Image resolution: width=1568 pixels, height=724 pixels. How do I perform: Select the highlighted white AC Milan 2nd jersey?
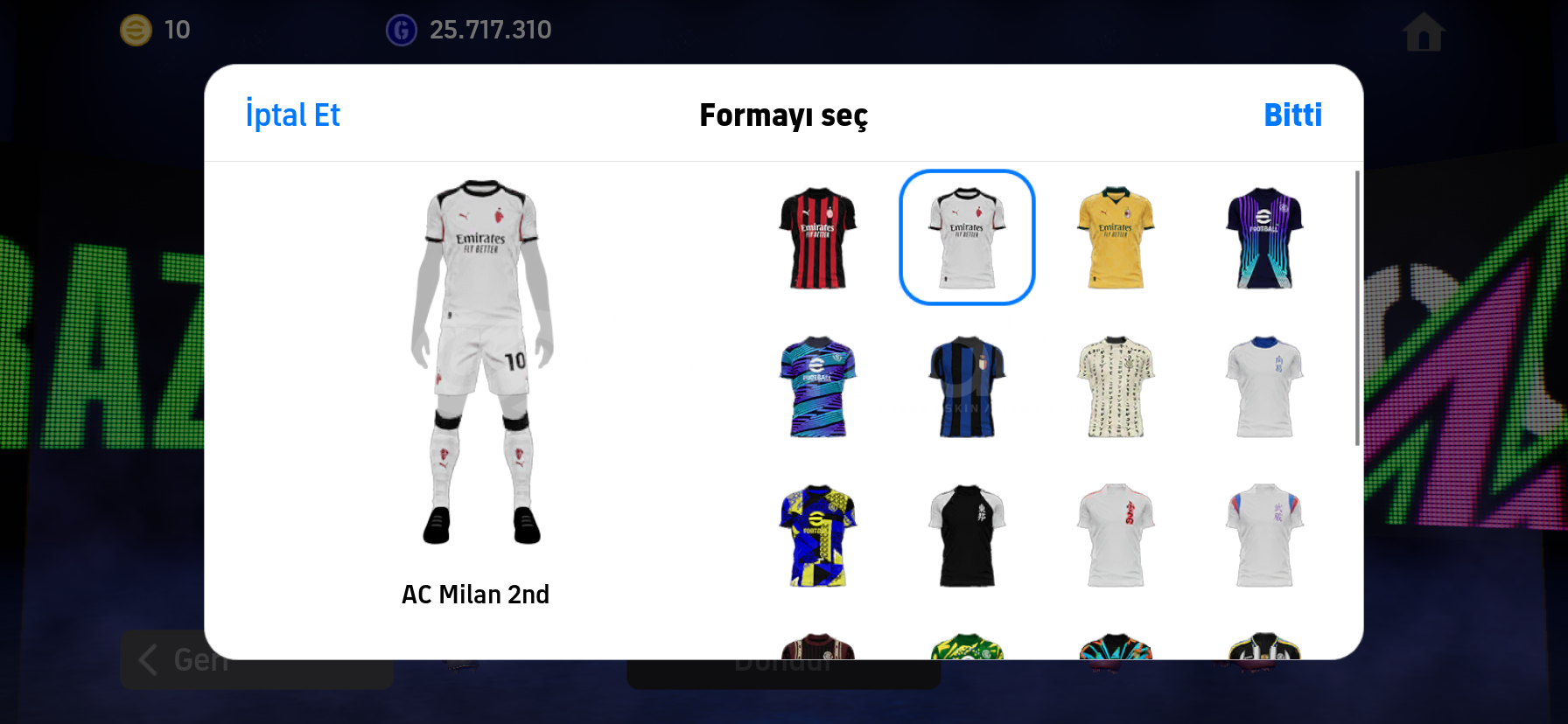967,237
